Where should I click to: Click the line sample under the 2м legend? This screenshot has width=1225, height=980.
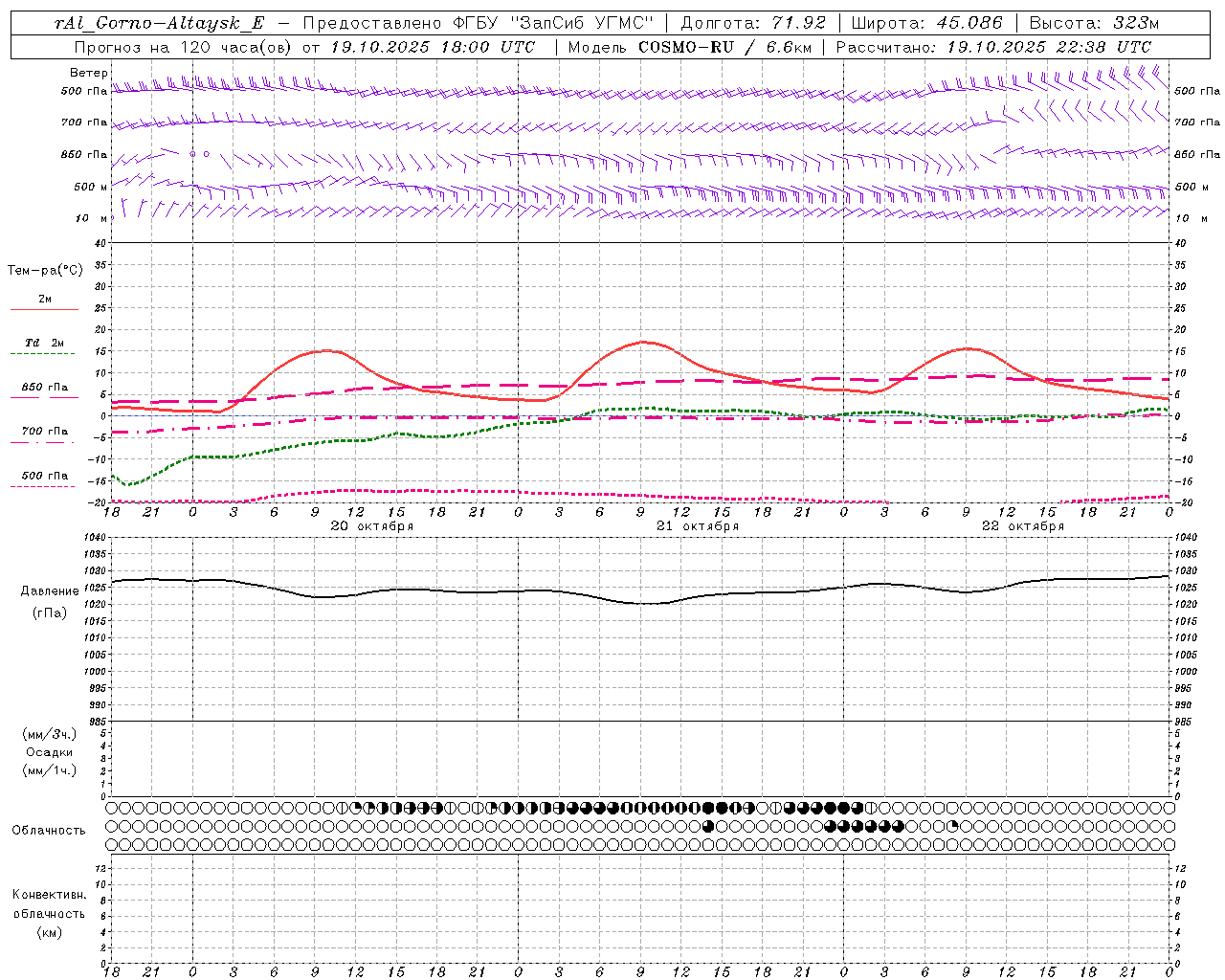coord(44,310)
